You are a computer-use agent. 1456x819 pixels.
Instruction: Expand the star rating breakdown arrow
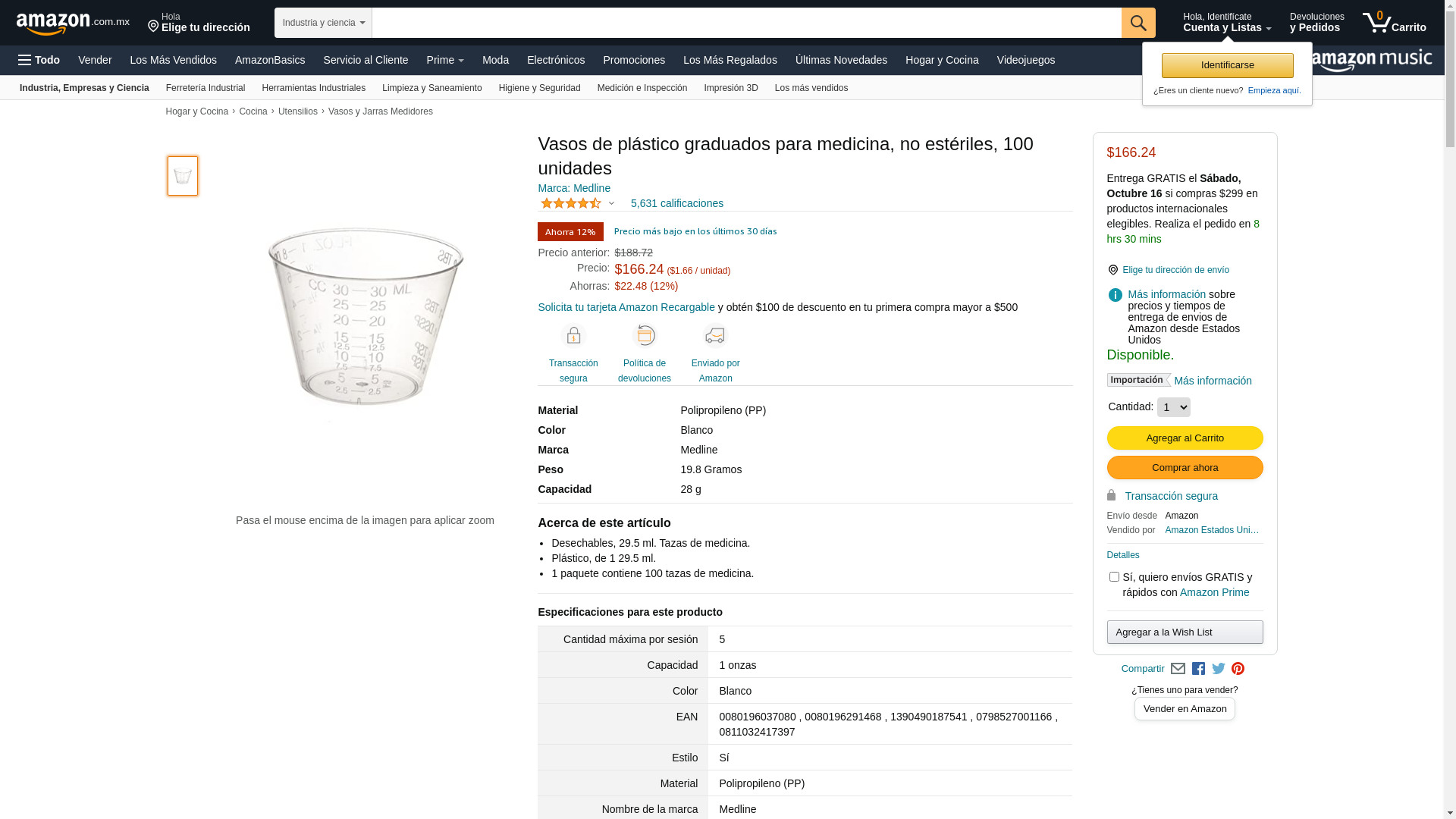[x=611, y=203]
